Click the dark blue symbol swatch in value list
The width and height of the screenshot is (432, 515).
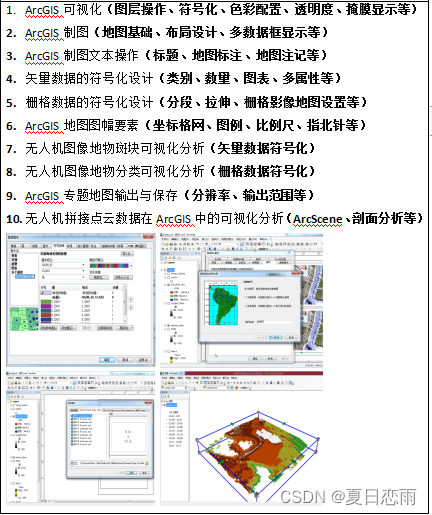(x=46, y=319)
